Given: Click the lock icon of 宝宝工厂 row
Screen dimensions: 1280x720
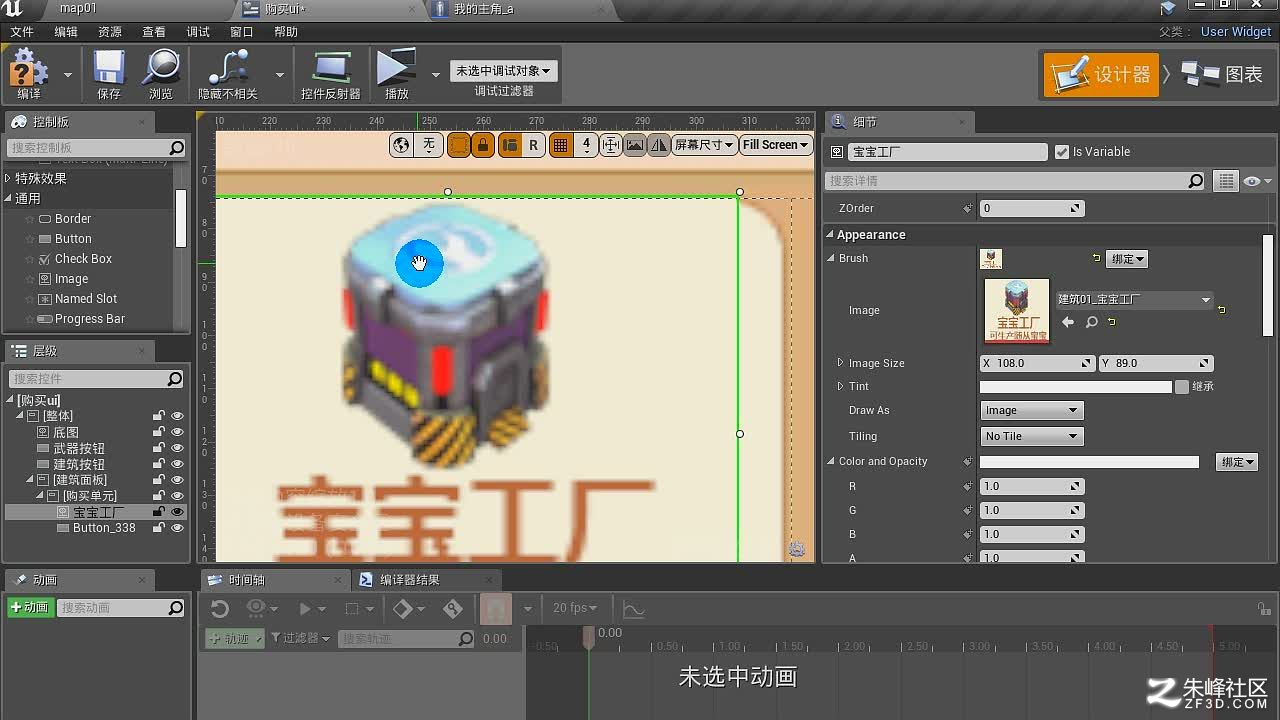Looking at the screenshot, I should 158,512.
